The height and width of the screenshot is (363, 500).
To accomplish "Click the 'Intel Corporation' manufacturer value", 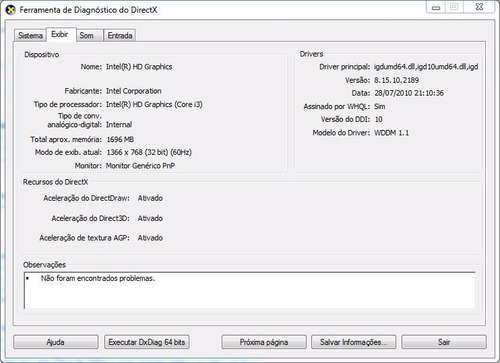I will pos(133,91).
